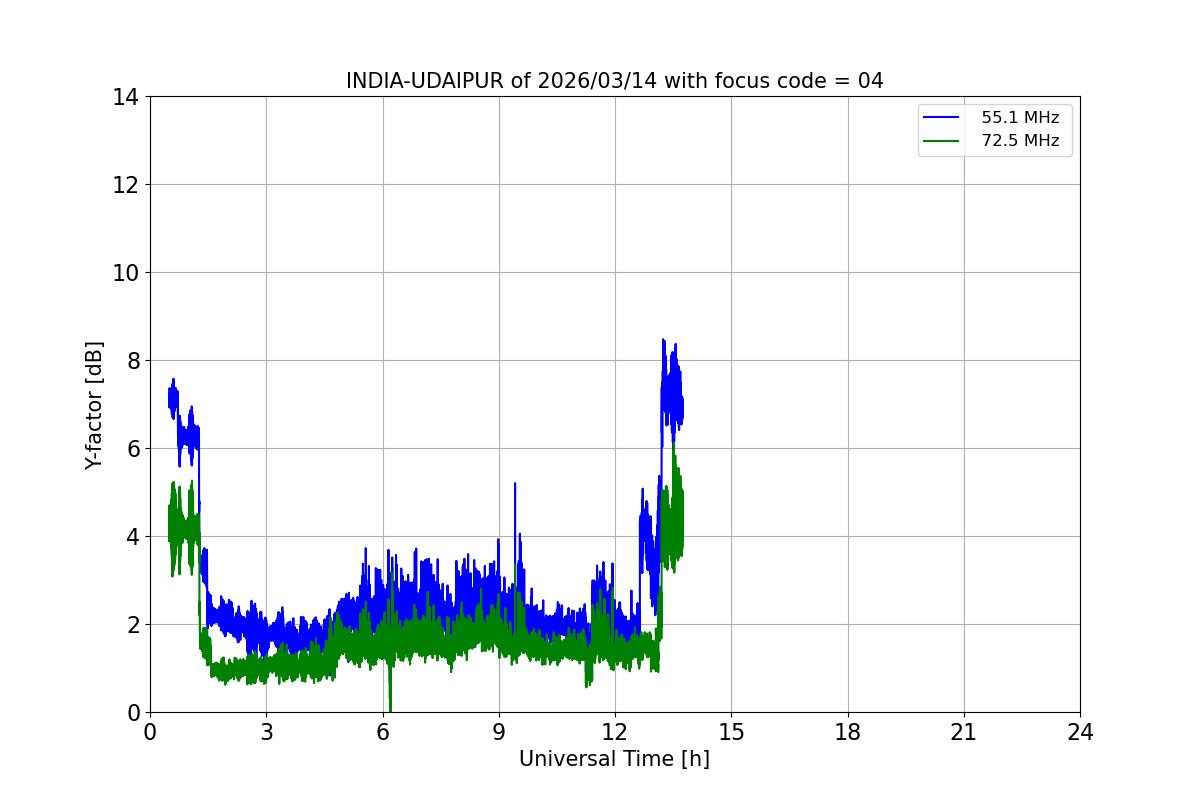Image resolution: width=1200 pixels, height=800 pixels.
Task: Click the x-axis tick label '21'
Action: (964, 732)
